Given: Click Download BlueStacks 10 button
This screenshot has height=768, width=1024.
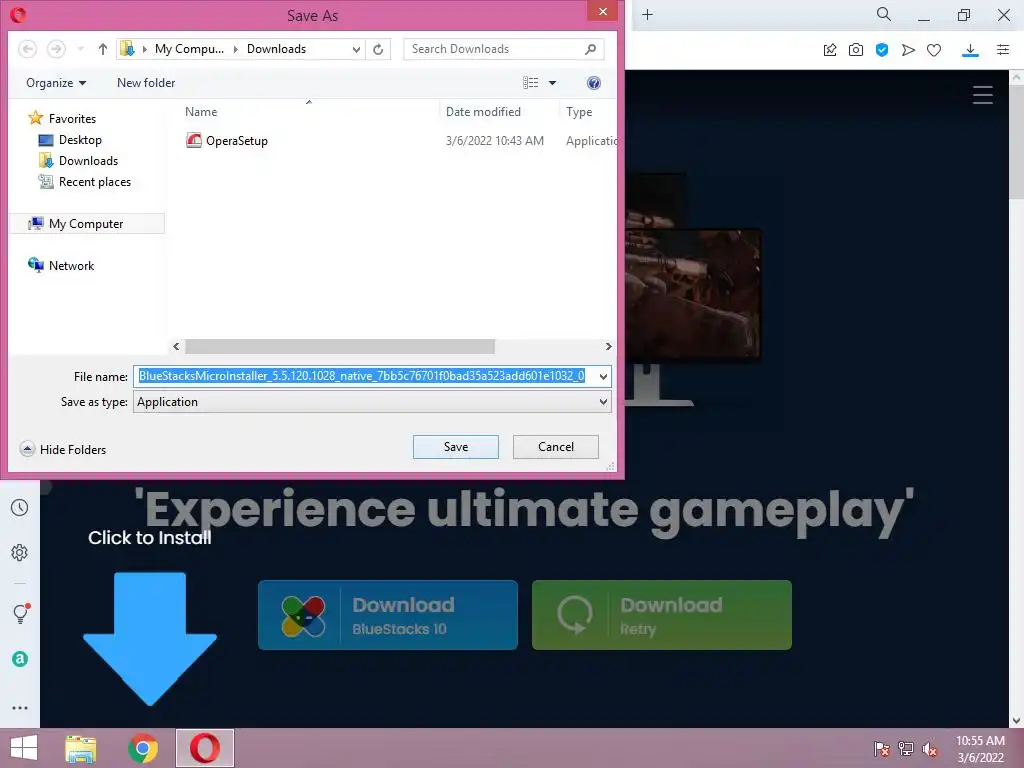Looking at the screenshot, I should point(388,615).
